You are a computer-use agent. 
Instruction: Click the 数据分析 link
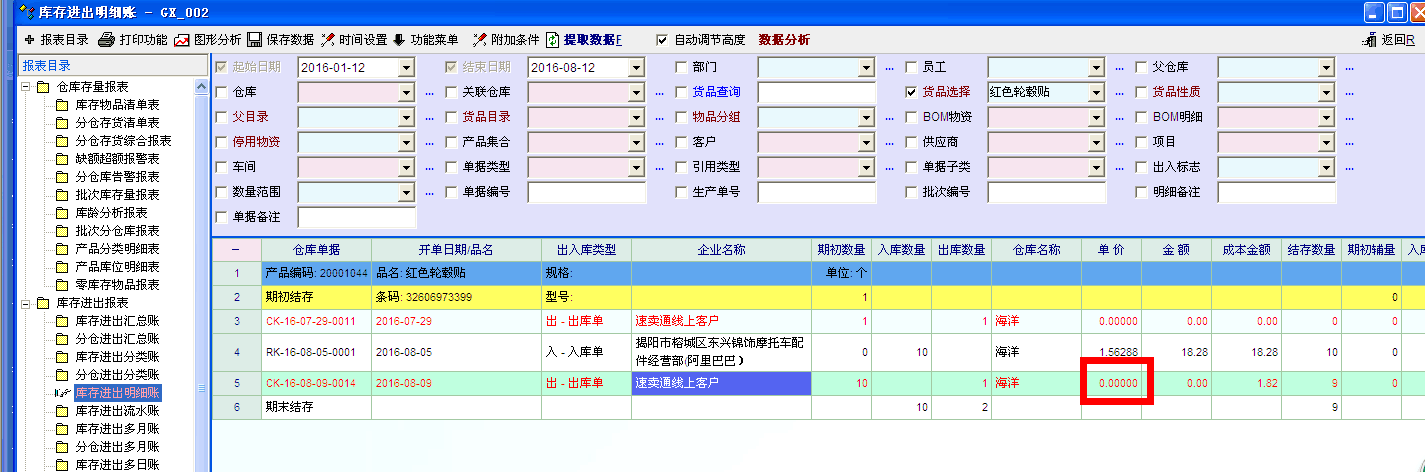coord(784,40)
